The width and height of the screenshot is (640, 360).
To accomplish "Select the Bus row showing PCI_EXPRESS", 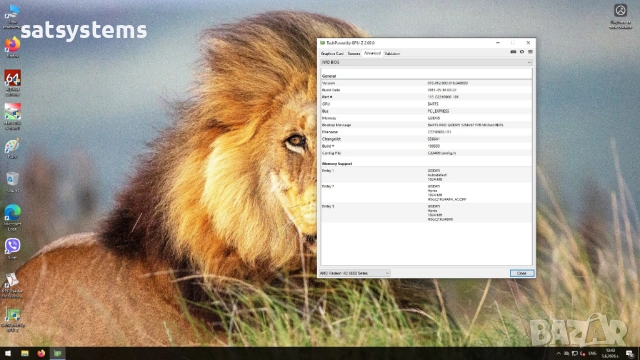I will [x=426, y=111].
